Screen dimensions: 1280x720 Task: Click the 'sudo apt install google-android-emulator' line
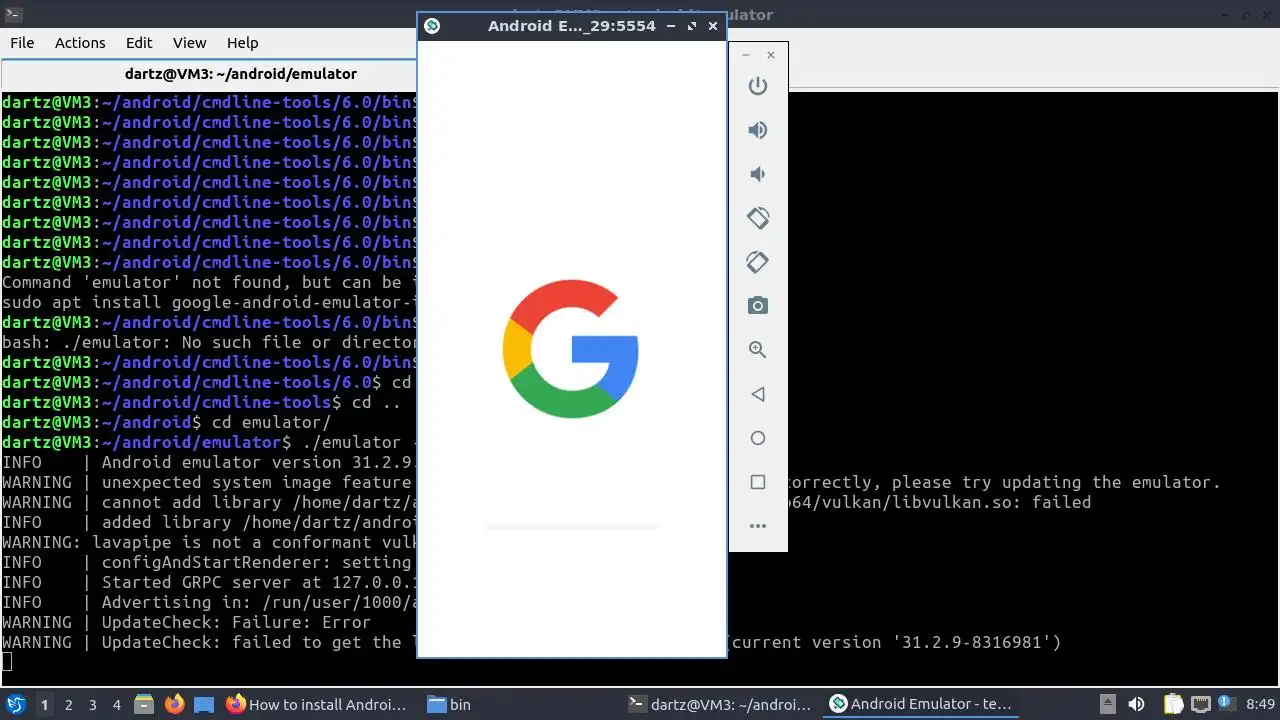coord(209,302)
